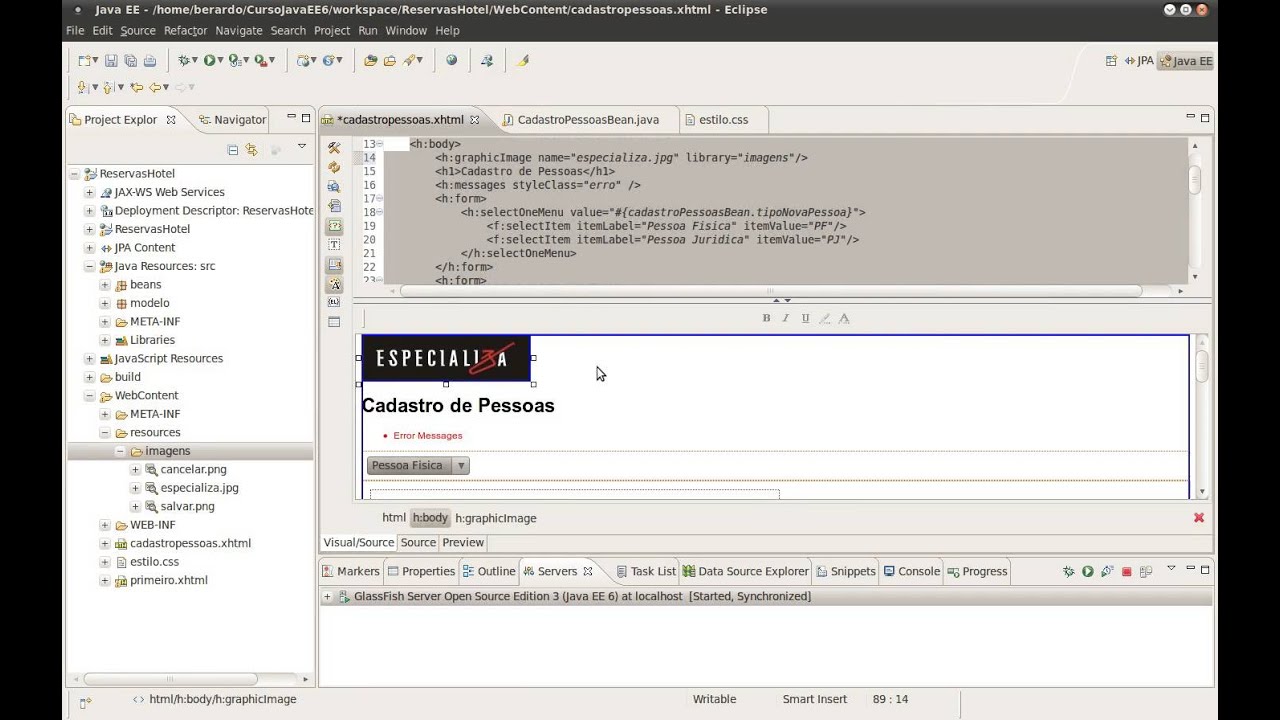Start the server in debug mode icon
Screen dimensions: 1280x720
[x=1068, y=572]
